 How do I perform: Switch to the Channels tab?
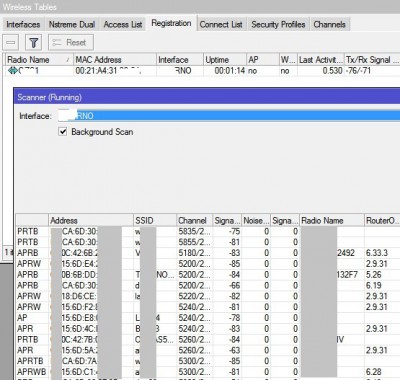[330, 24]
